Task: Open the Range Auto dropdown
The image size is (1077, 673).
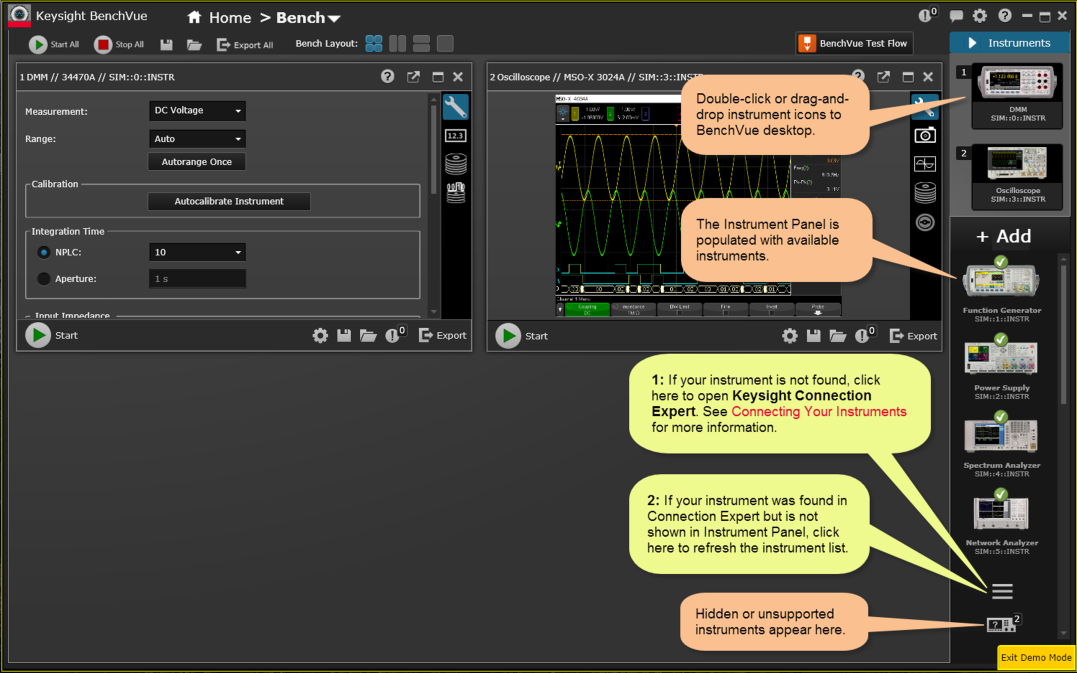Action: tap(197, 139)
